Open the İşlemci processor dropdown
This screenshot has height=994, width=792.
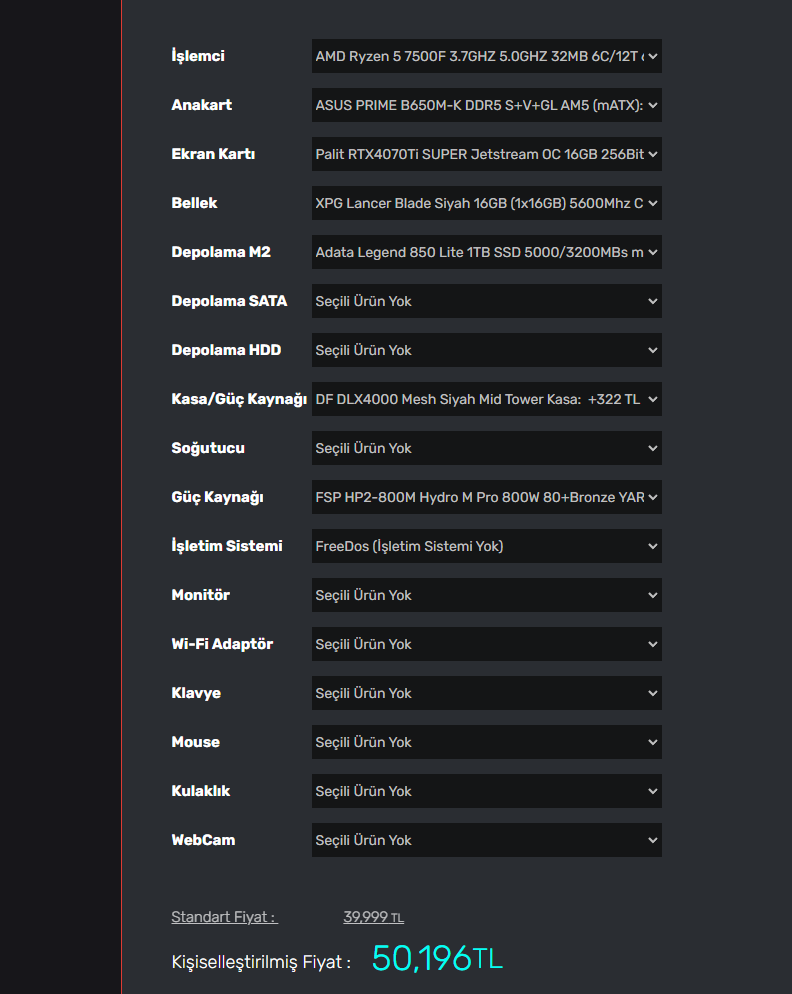[x=486, y=56]
